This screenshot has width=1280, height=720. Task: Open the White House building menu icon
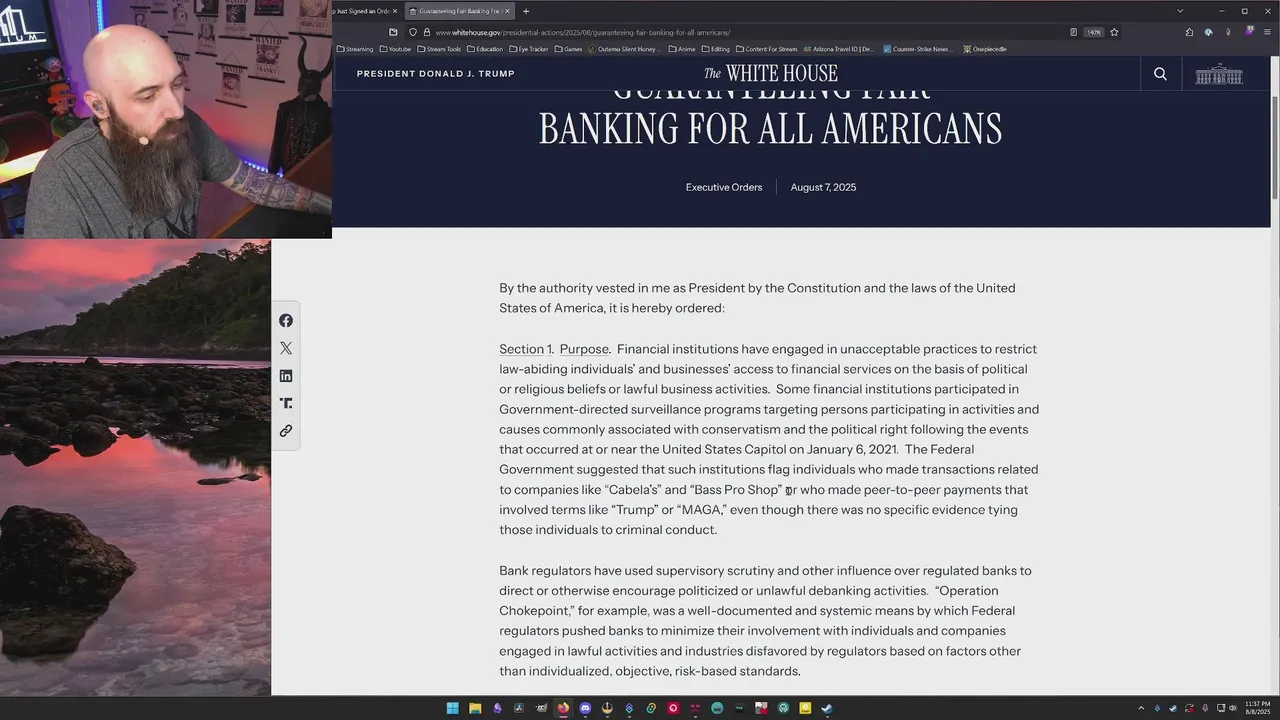point(1219,74)
